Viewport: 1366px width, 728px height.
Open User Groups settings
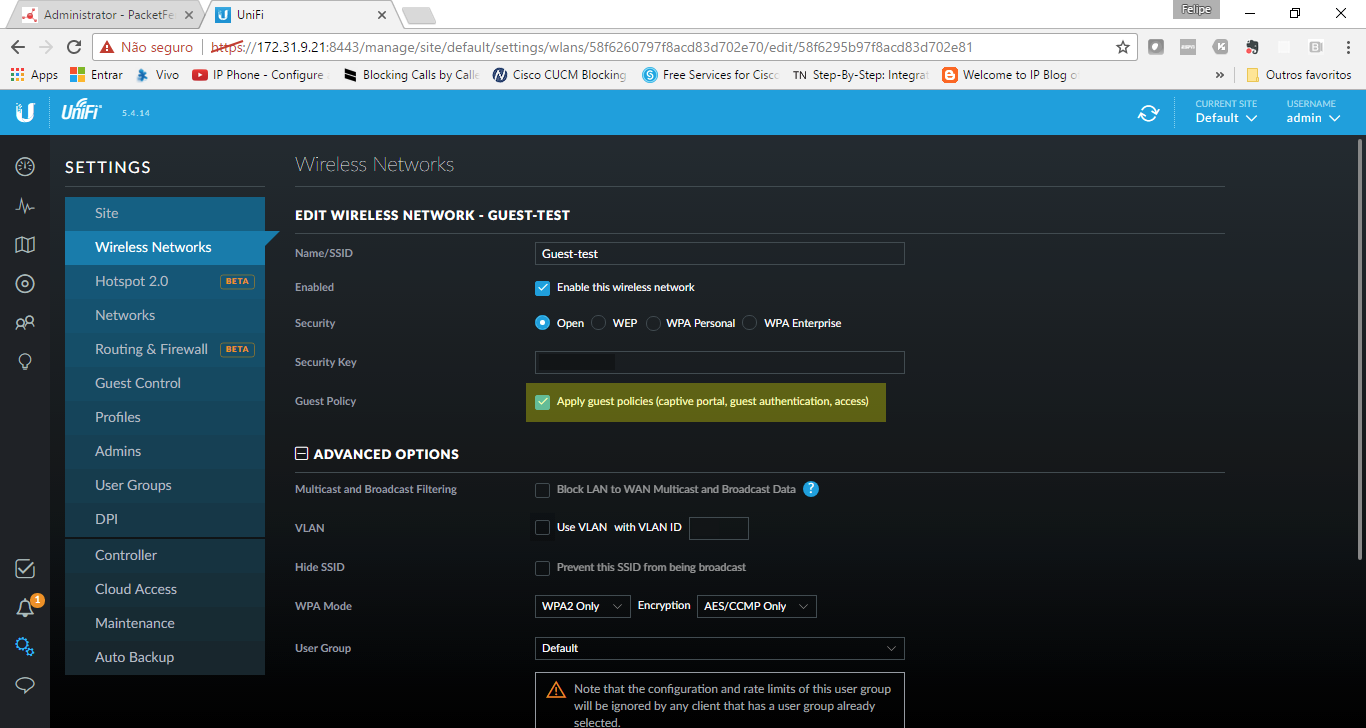pos(165,485)
